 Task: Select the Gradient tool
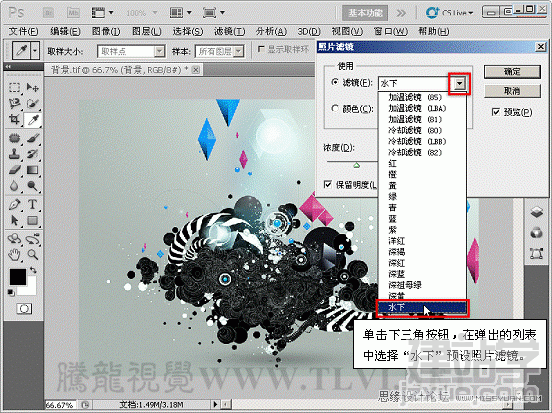(32, 170)
